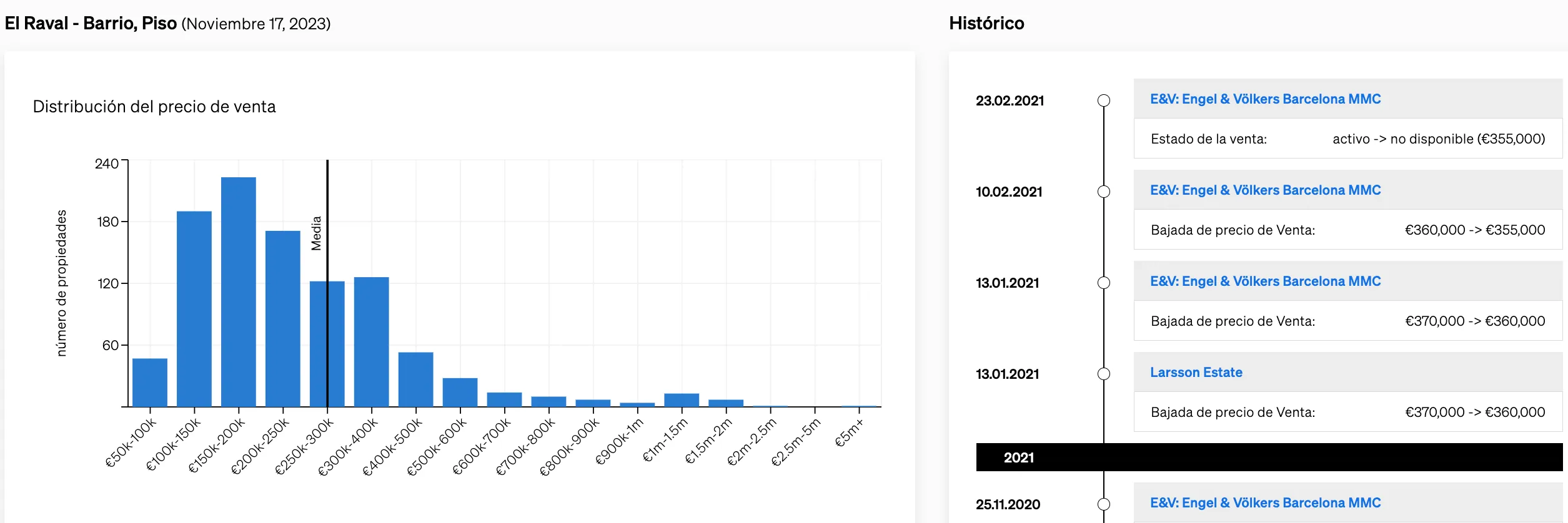Click the '€5m+' x-axis label

tap(850, 433)
